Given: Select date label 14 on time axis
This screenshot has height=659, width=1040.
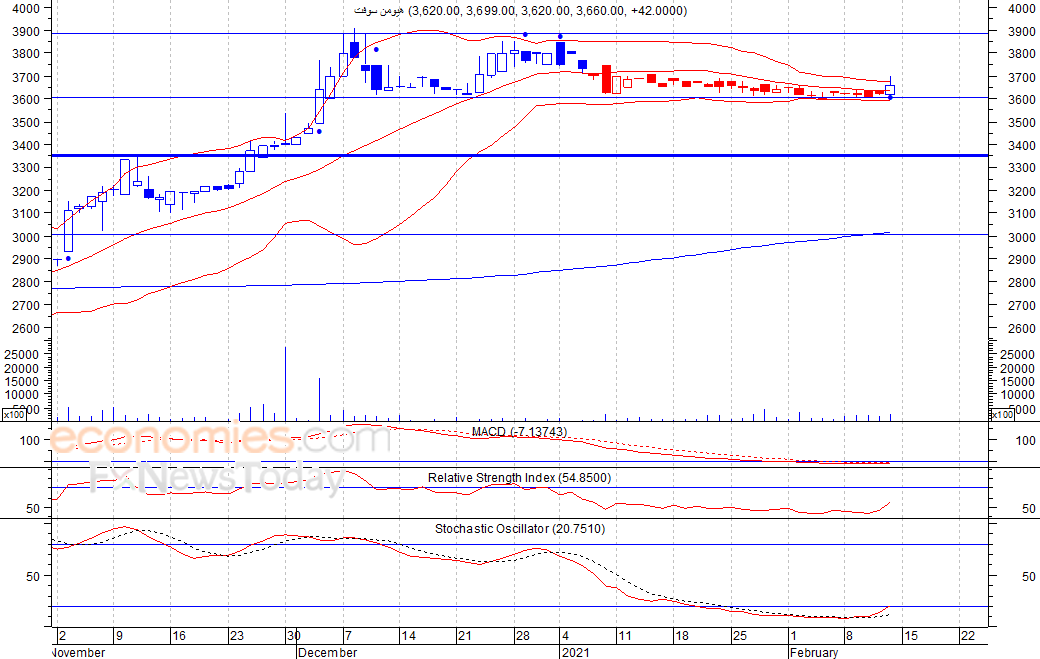Looking at the screenshot, I should click(409, 636).
